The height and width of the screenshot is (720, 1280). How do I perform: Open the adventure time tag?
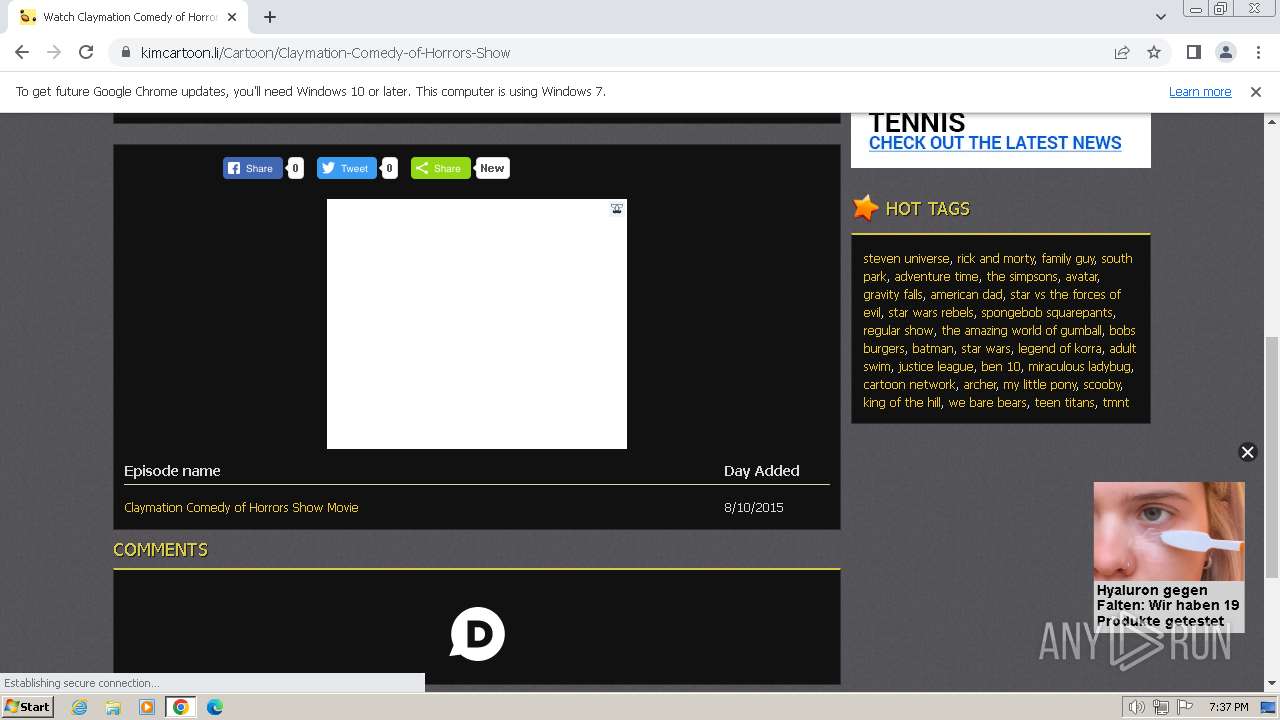[936, 276]
